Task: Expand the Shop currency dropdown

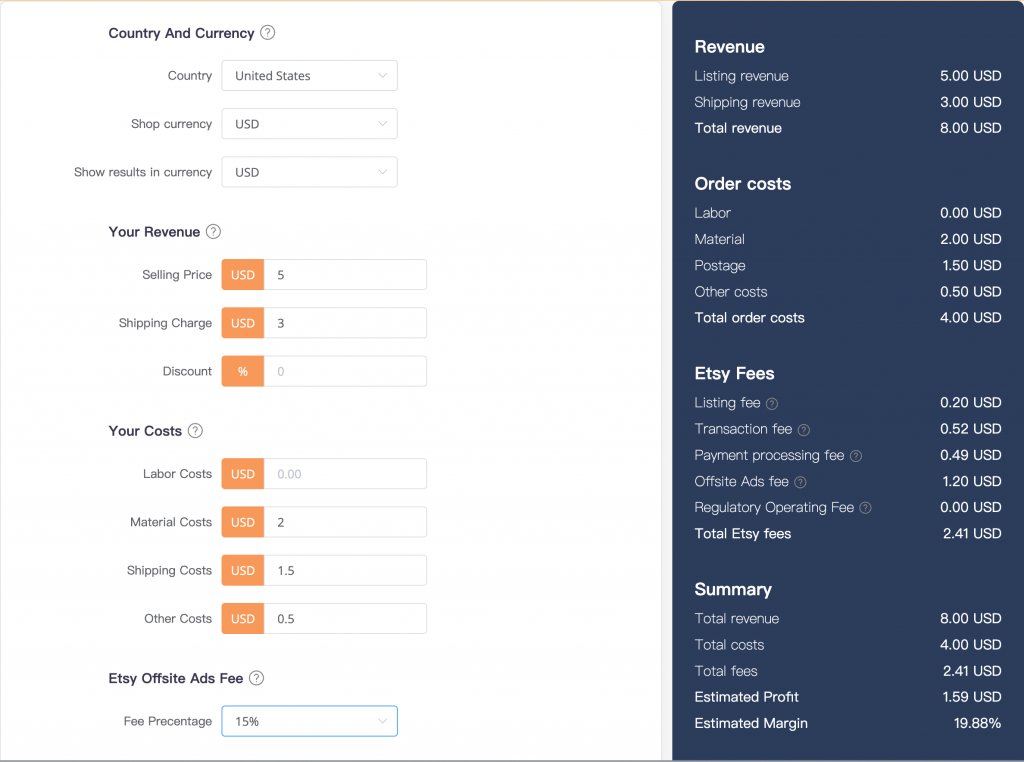Action: point(309,124)
